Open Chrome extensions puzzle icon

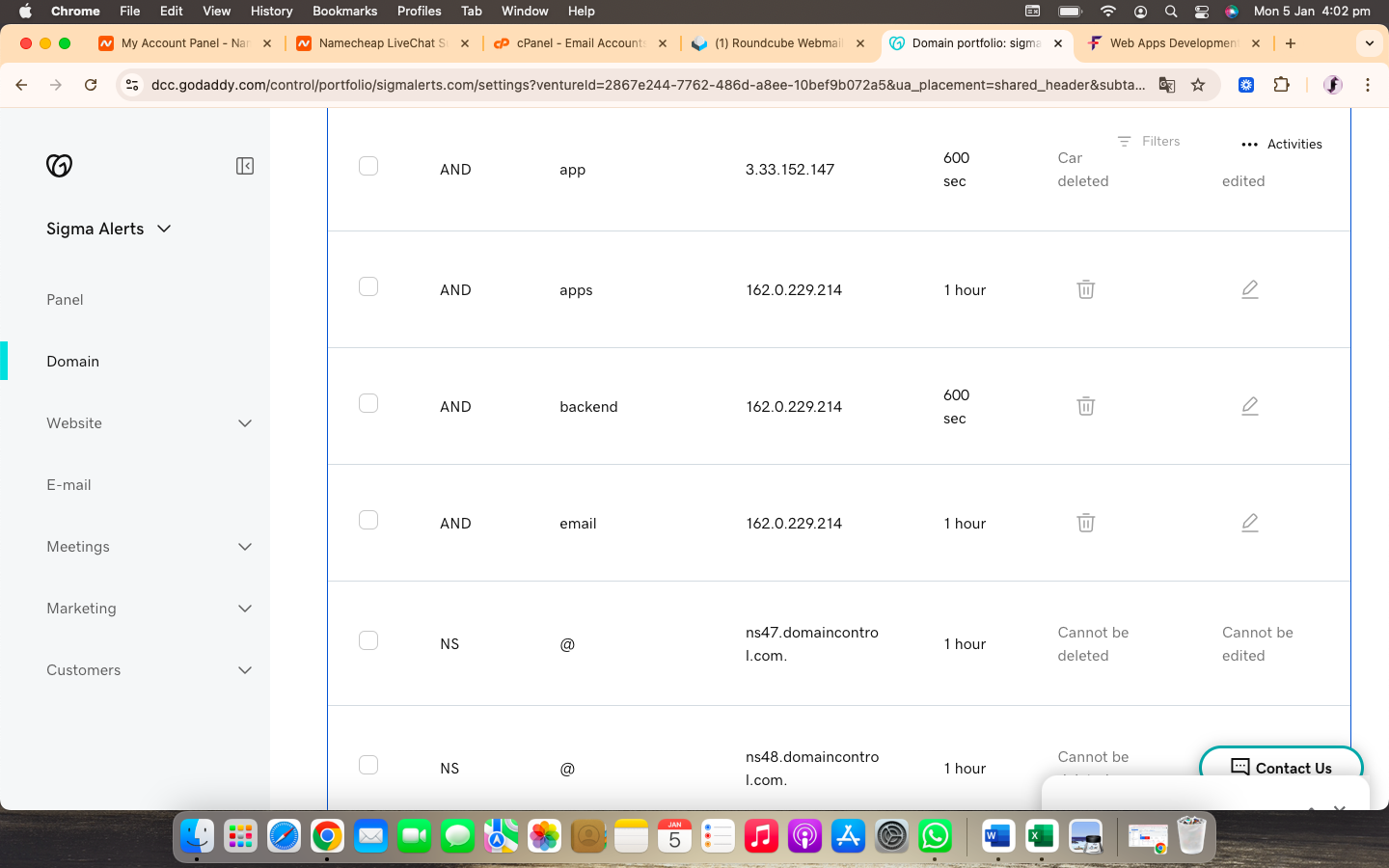click(1281, 85)
